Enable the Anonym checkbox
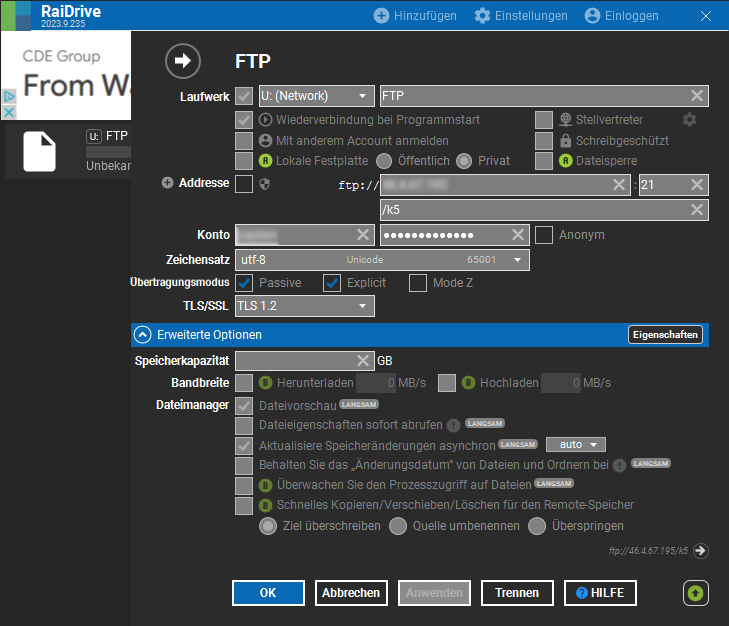The width and height of the screenshot is (729, 626). point(543,235)
